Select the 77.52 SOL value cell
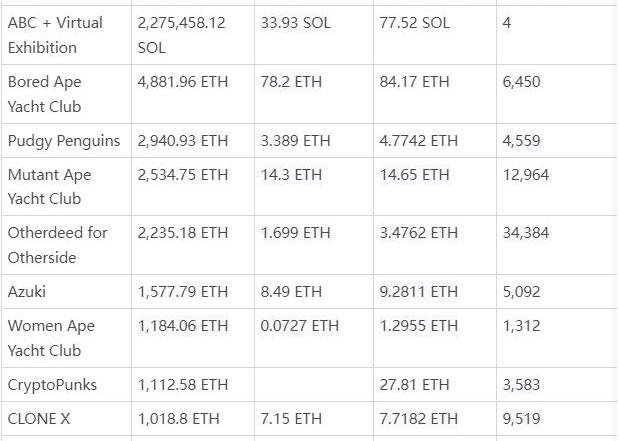619x441 pixels. [414, 23]
